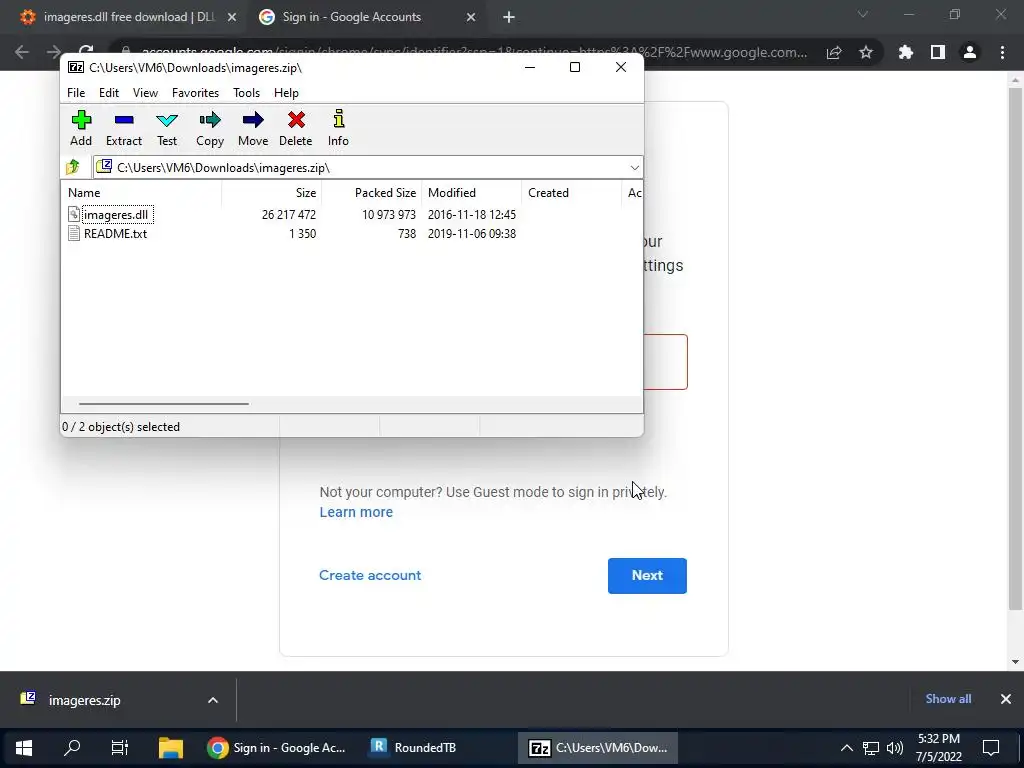Sort by Modified column header
Screen dimensions: 1024x768
472,193
